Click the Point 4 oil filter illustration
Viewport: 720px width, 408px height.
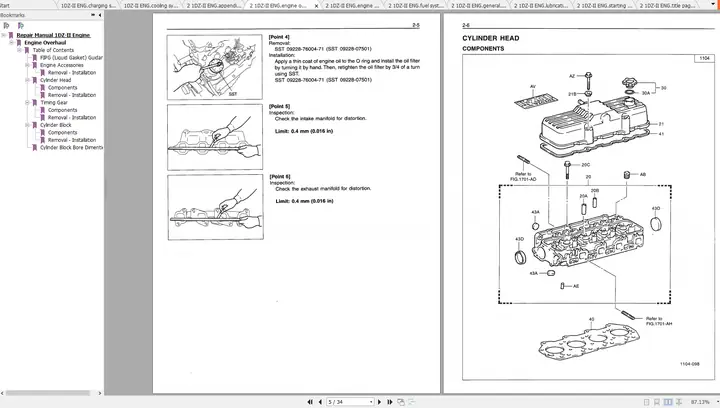click(214, 67)
